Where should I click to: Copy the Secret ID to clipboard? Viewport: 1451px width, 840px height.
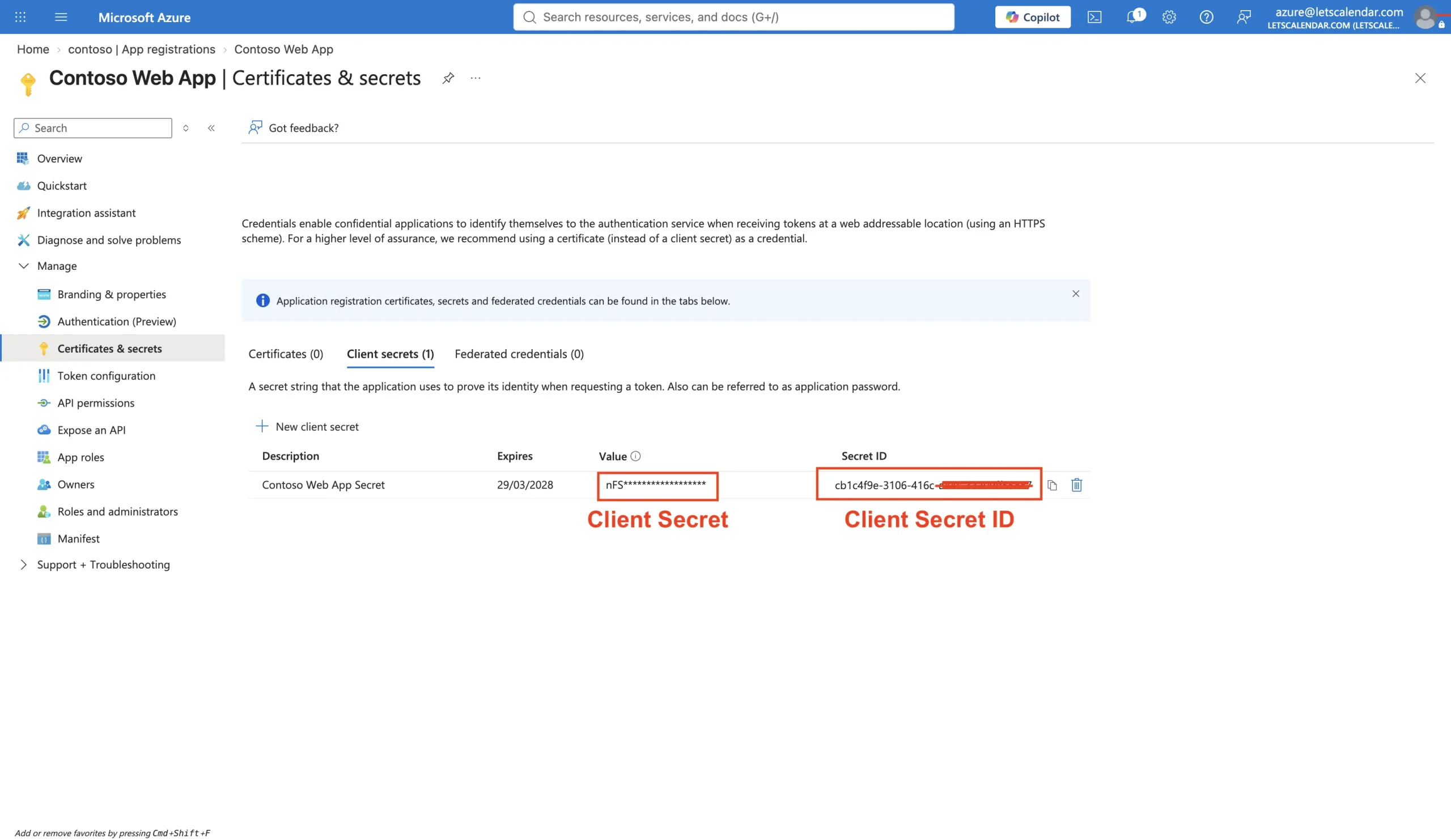click(1052, 485)
